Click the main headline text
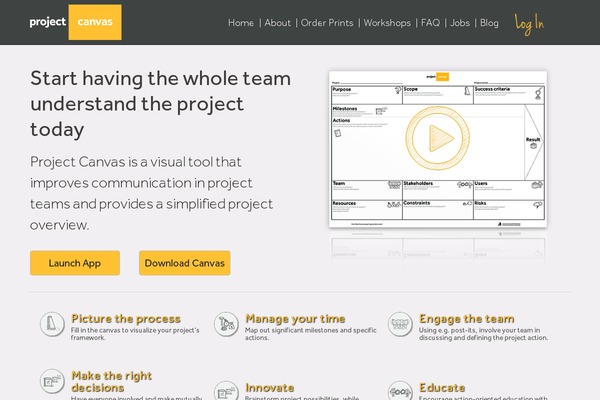The height and width of the screenshot is (400, 600). point(160,104)
